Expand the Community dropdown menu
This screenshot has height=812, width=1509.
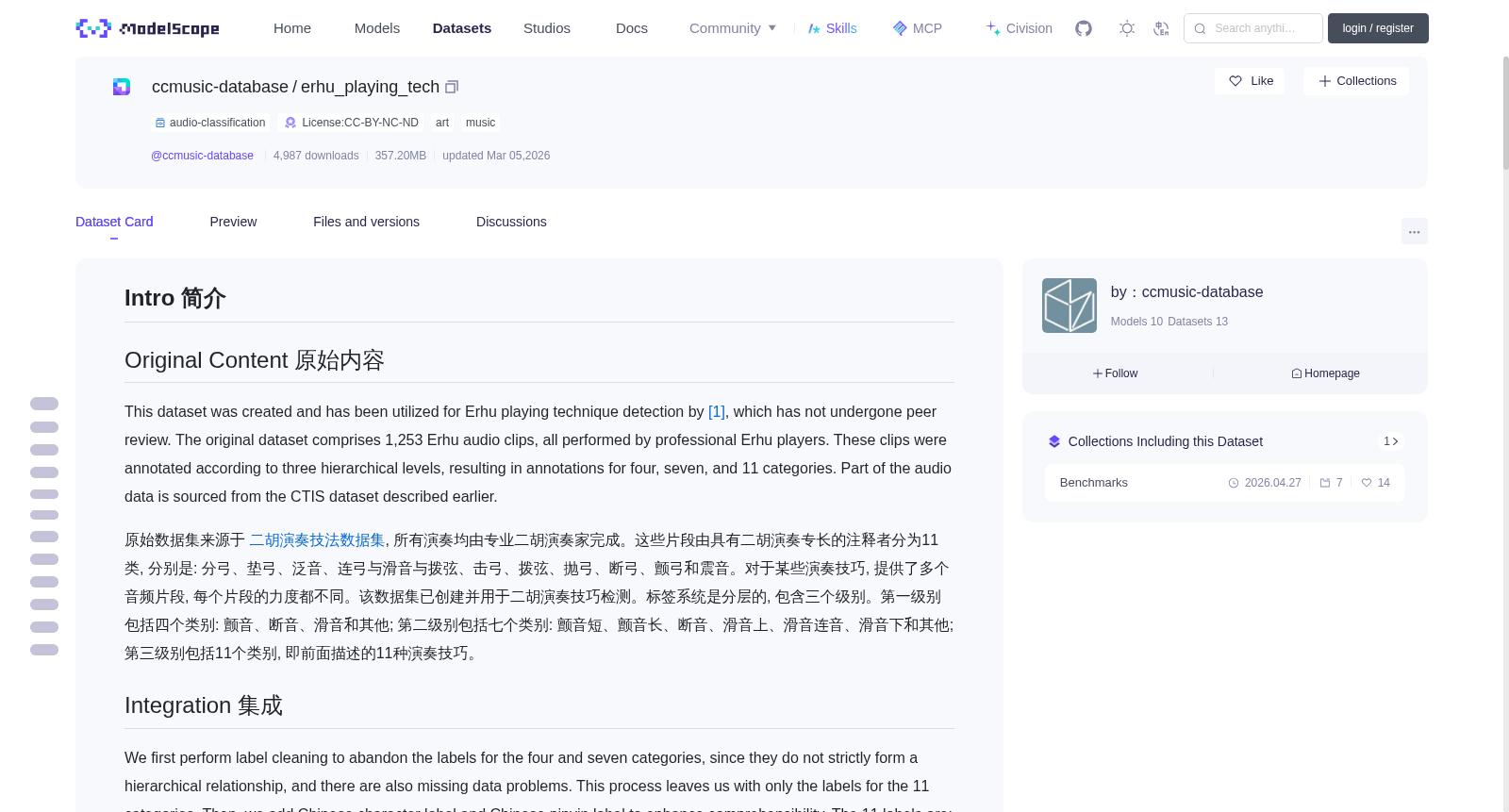click(733, 28)
